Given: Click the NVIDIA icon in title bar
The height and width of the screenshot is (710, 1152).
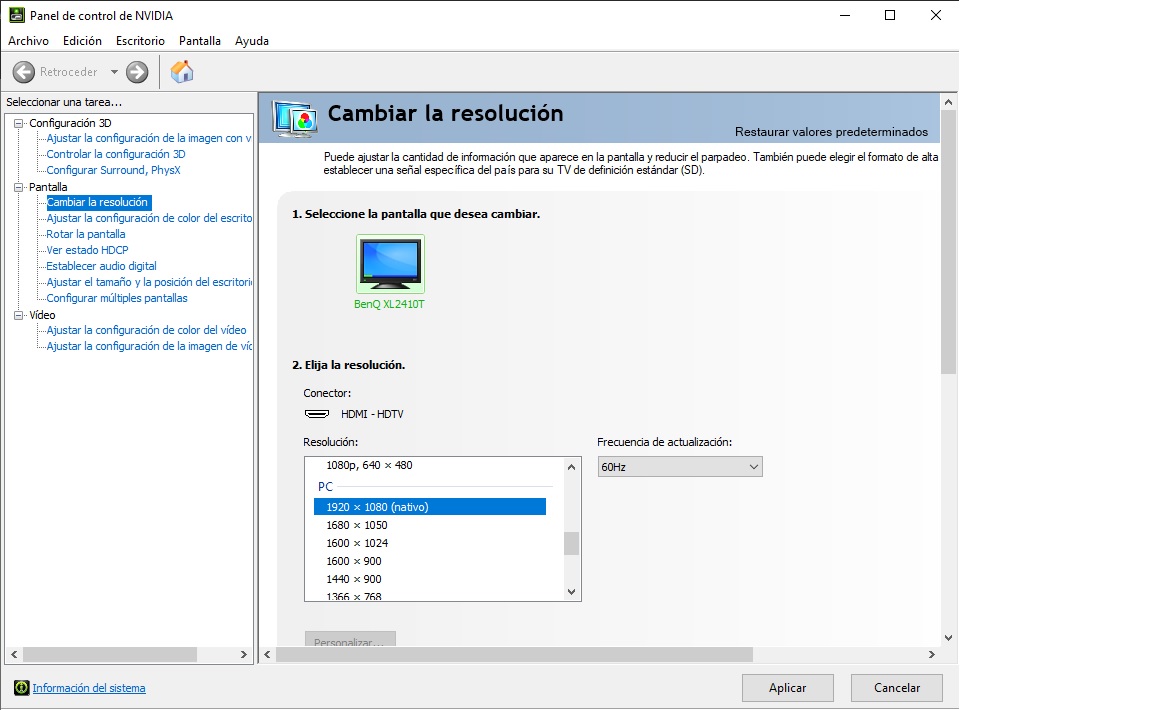Looking at the screenshot, I should (x=16, y=15).
